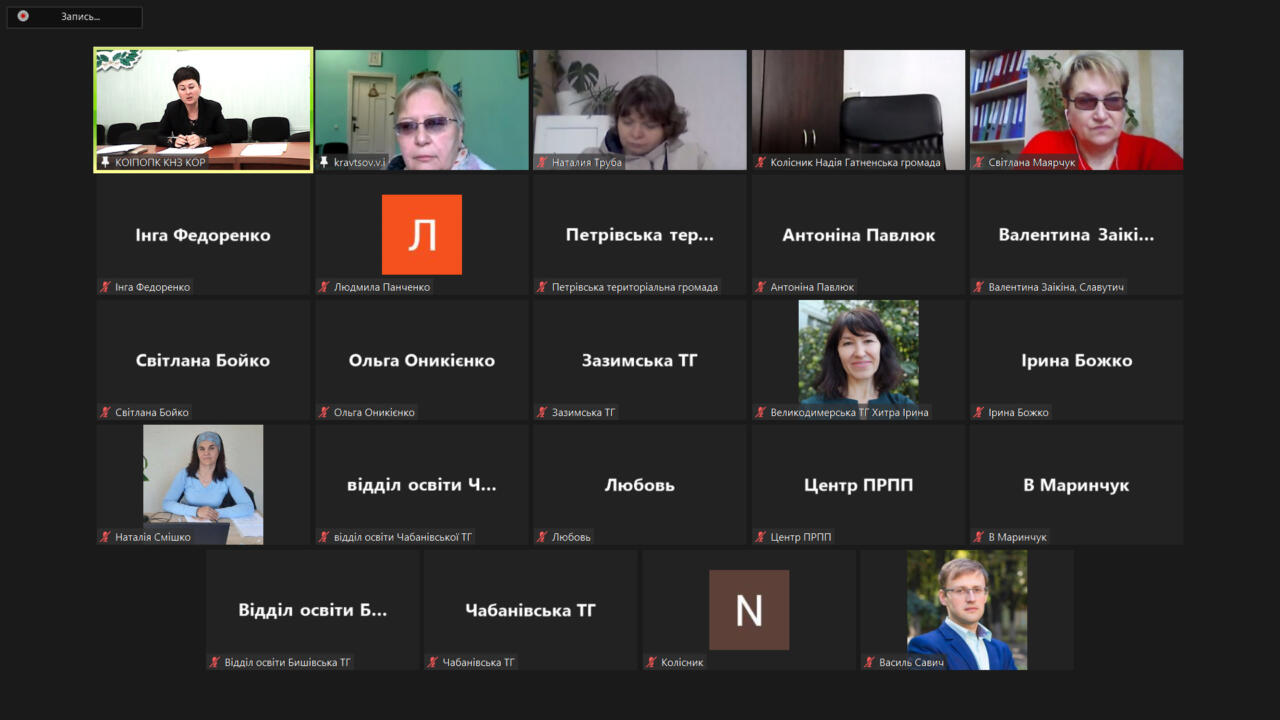The width and height of the screenshot is (1280, 720).
Task: Click the large 'відділ освіти Ч...' tile name
Action: tap(422, 486)
